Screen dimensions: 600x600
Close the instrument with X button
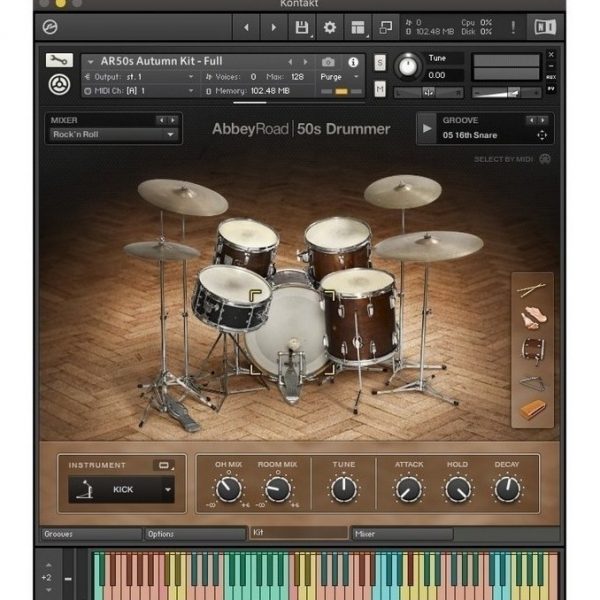tap(551, 54)
